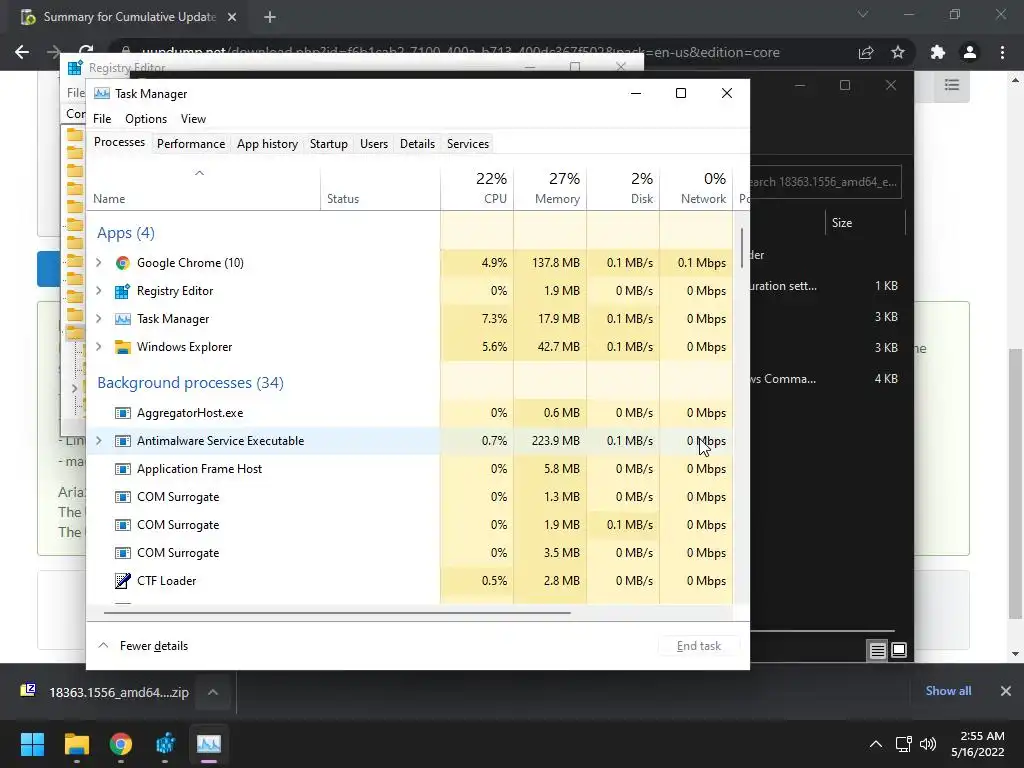Click the Registry Editor process icon
Viewport: 1024px width, 768px height.
(x=122, y=291)
